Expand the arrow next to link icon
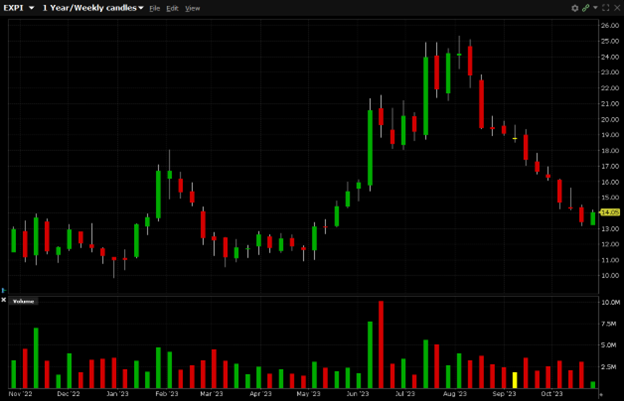 pos(595,8)
